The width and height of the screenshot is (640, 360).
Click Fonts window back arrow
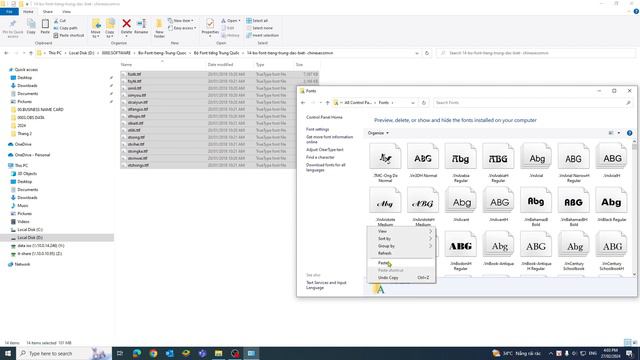[x=303, y=102]
